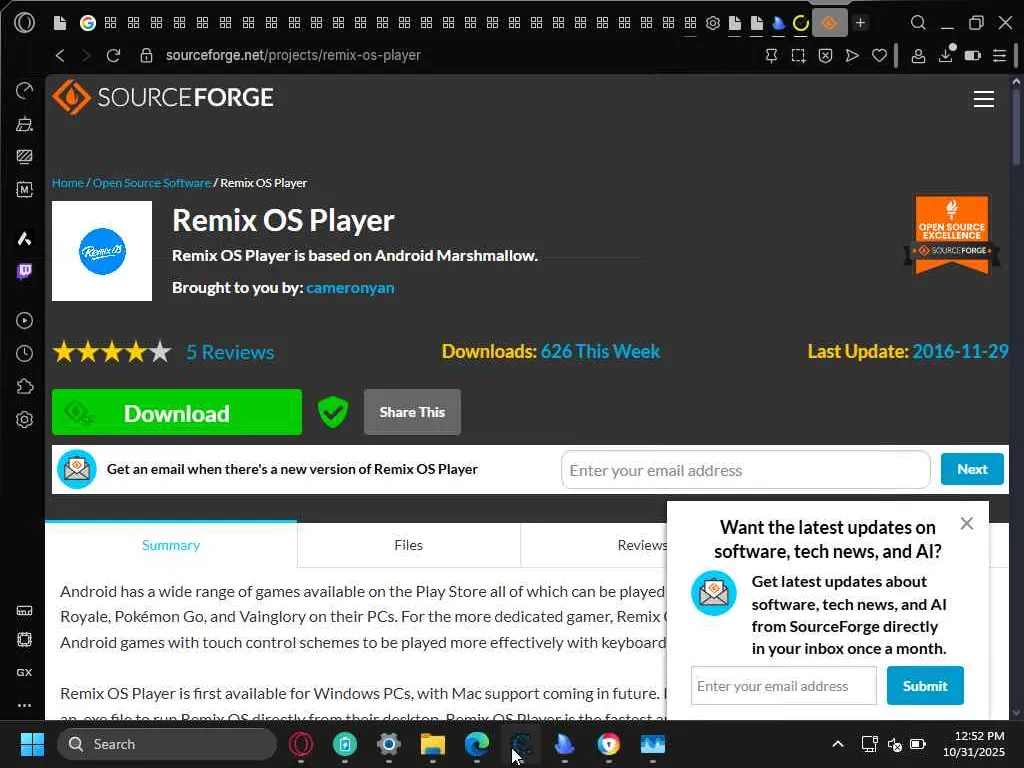Click the Submit button in popup
The image size is (1024, 768).
coord(925,686)
